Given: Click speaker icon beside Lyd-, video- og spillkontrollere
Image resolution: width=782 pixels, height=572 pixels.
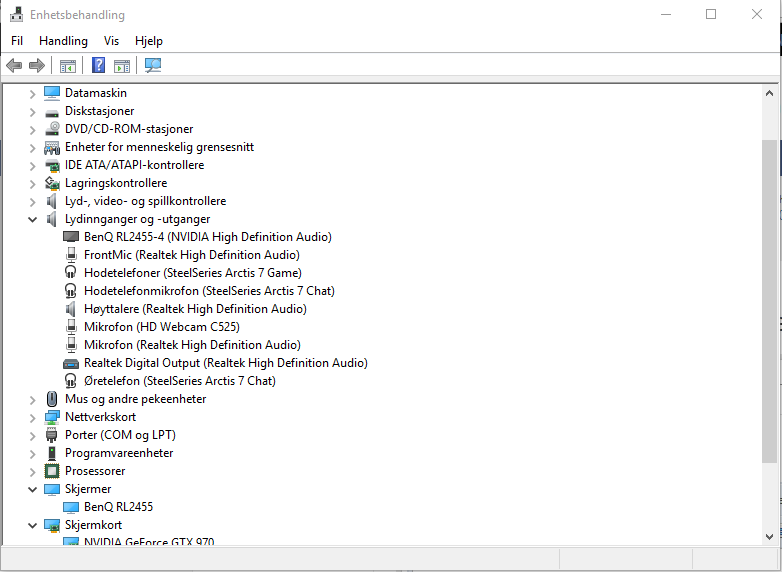Looking at the screenshot, I should point(52,201).
